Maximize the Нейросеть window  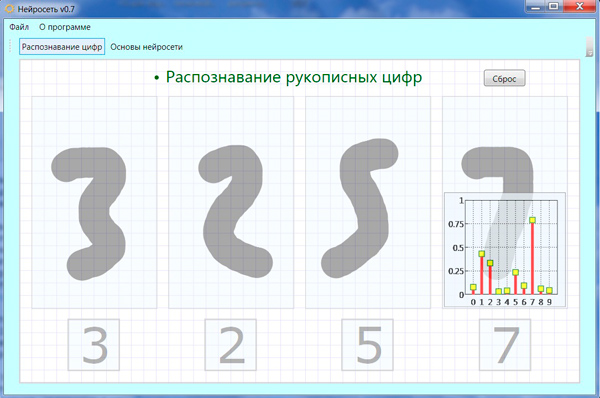553,6
